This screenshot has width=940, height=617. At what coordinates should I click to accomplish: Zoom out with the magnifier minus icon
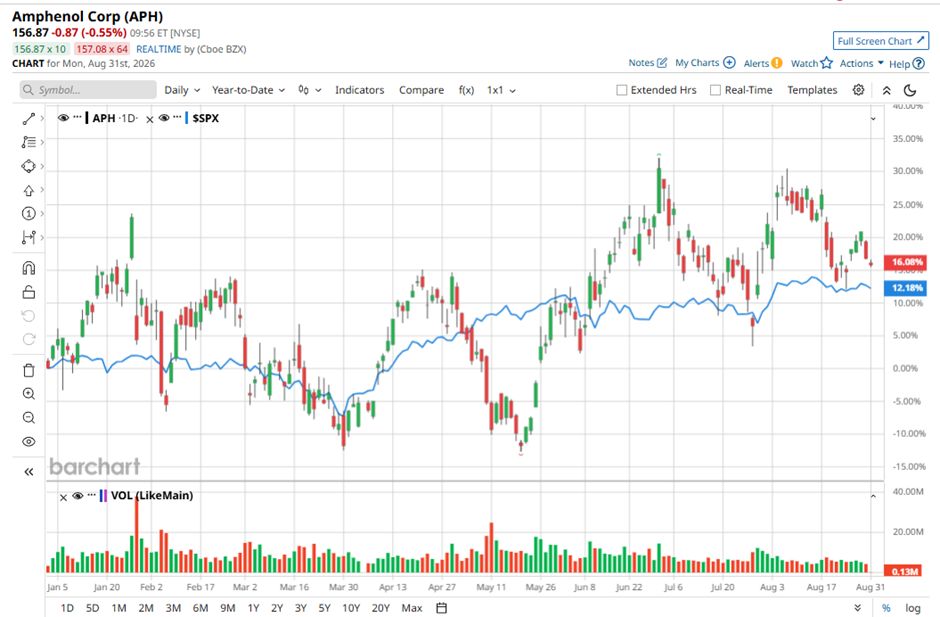tap(28, 418)
